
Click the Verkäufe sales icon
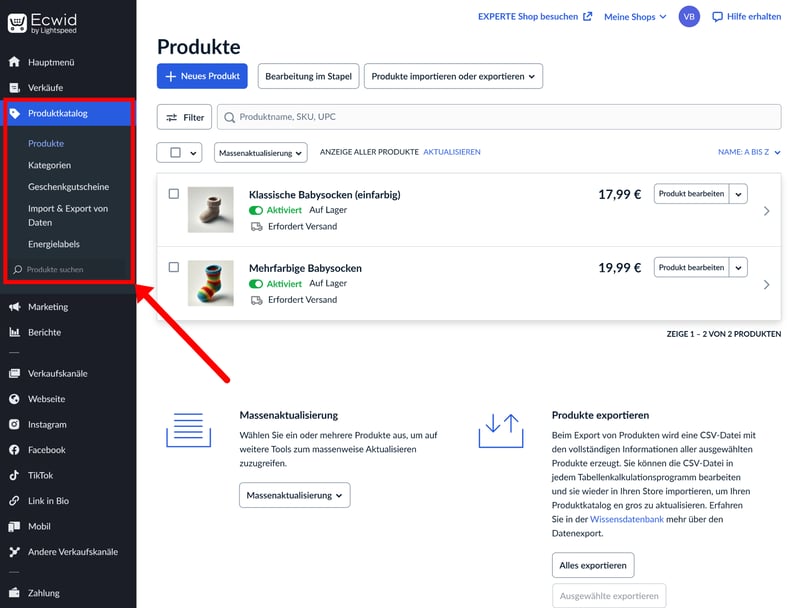pos(14,88)
